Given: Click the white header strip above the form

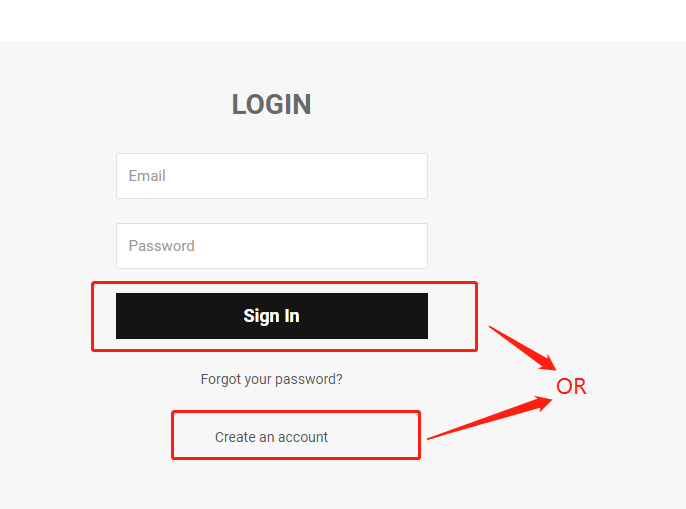Looking at the screenshot, I should coord(343,21).
